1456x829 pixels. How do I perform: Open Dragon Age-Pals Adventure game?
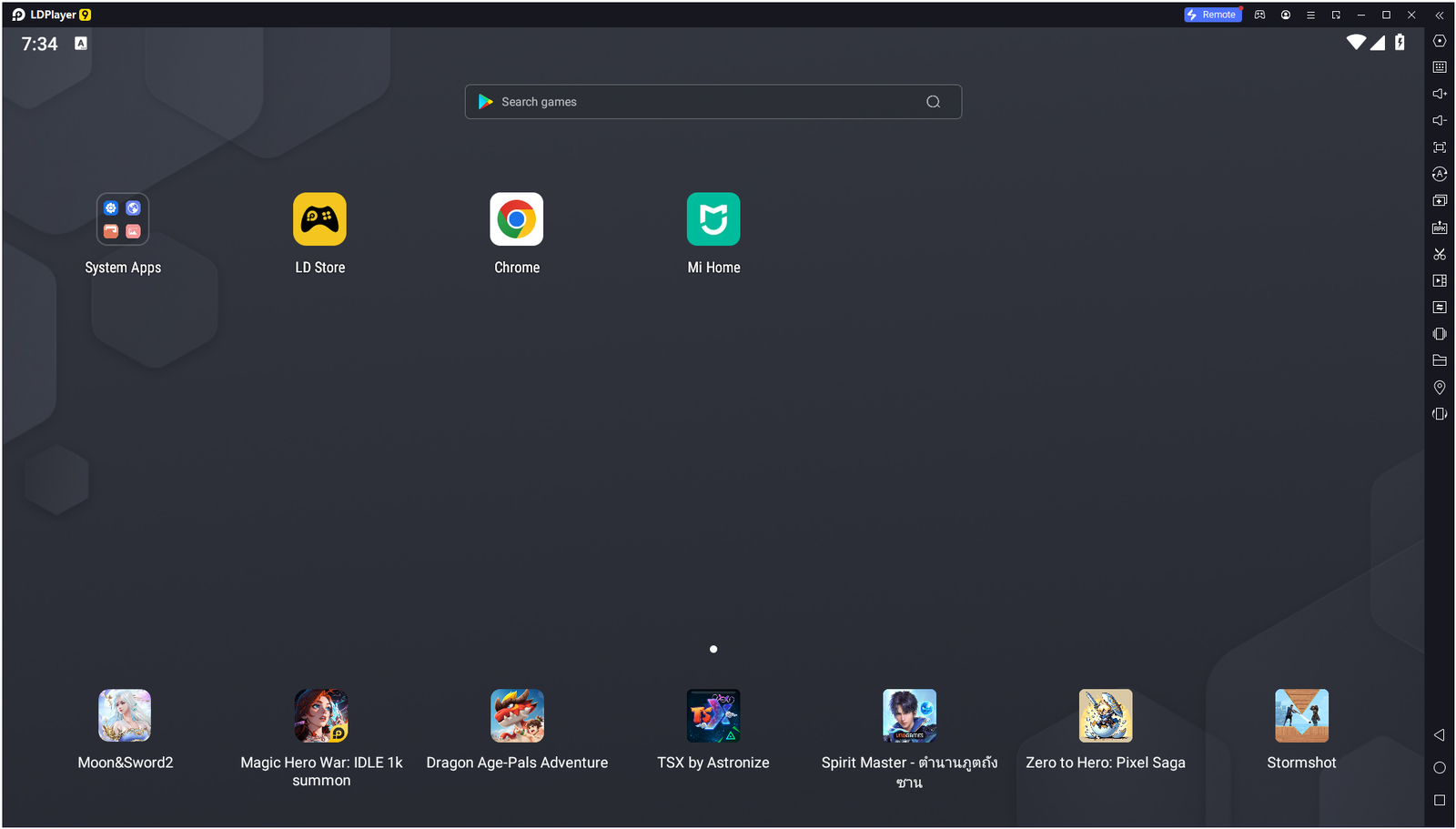click(517, 715)
